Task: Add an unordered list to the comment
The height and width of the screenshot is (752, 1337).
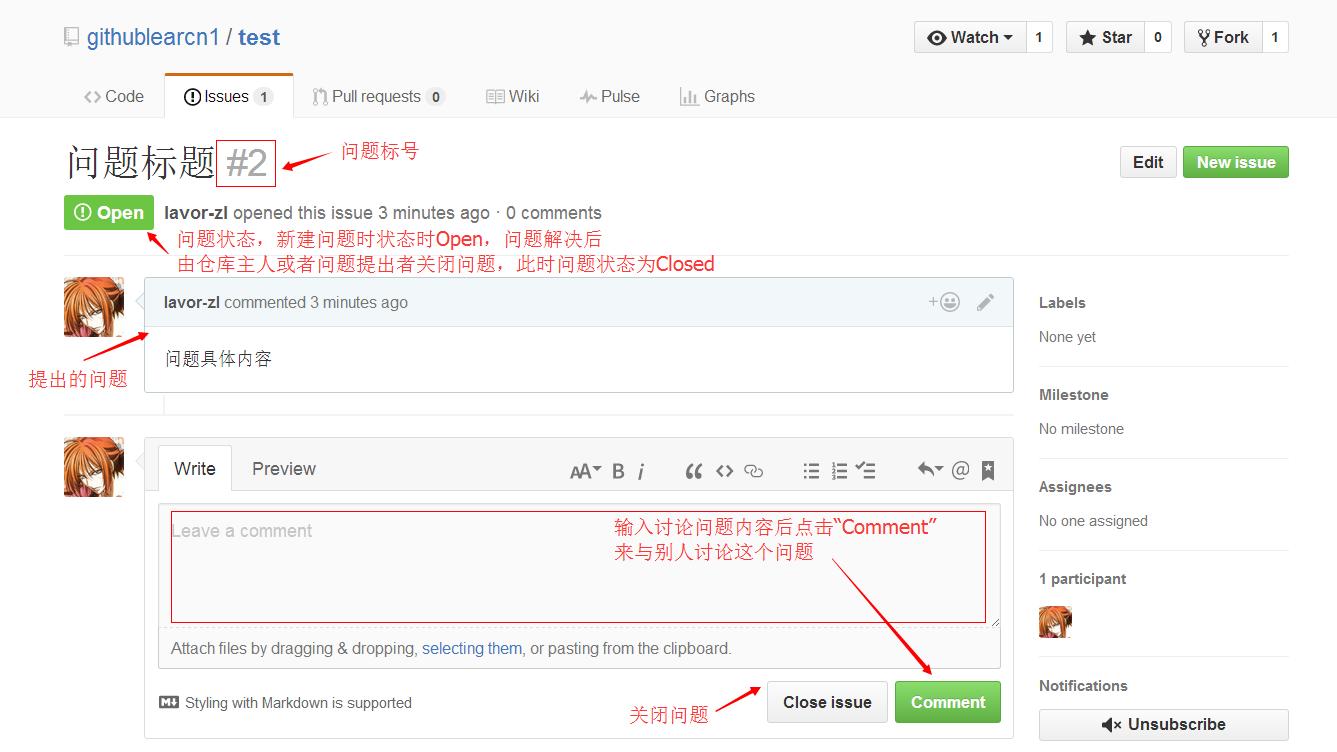Action: point(811,469)
